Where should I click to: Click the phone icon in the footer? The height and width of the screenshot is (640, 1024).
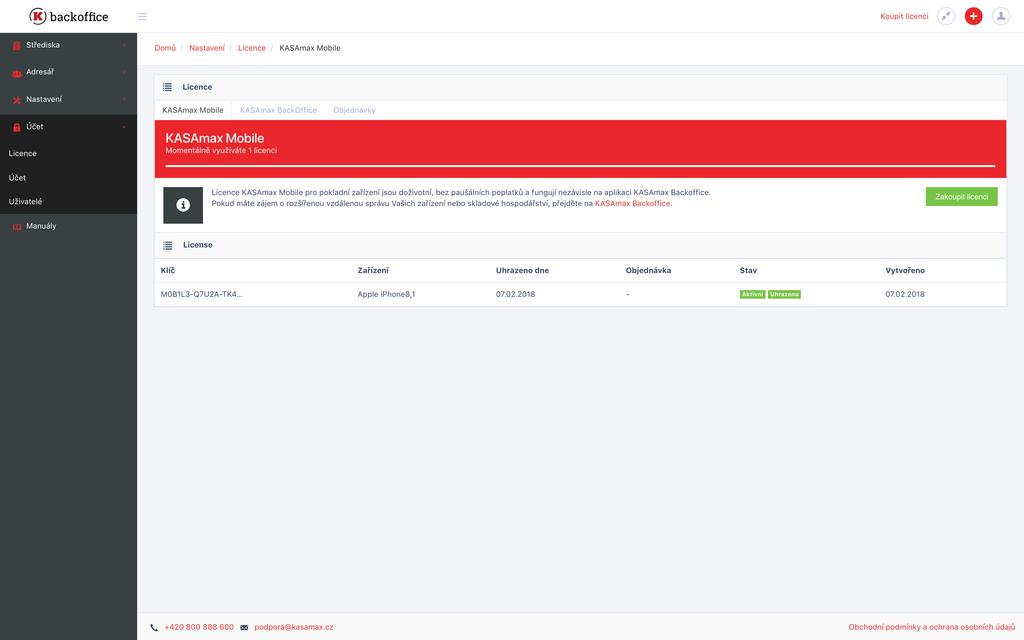click(154, 628)
